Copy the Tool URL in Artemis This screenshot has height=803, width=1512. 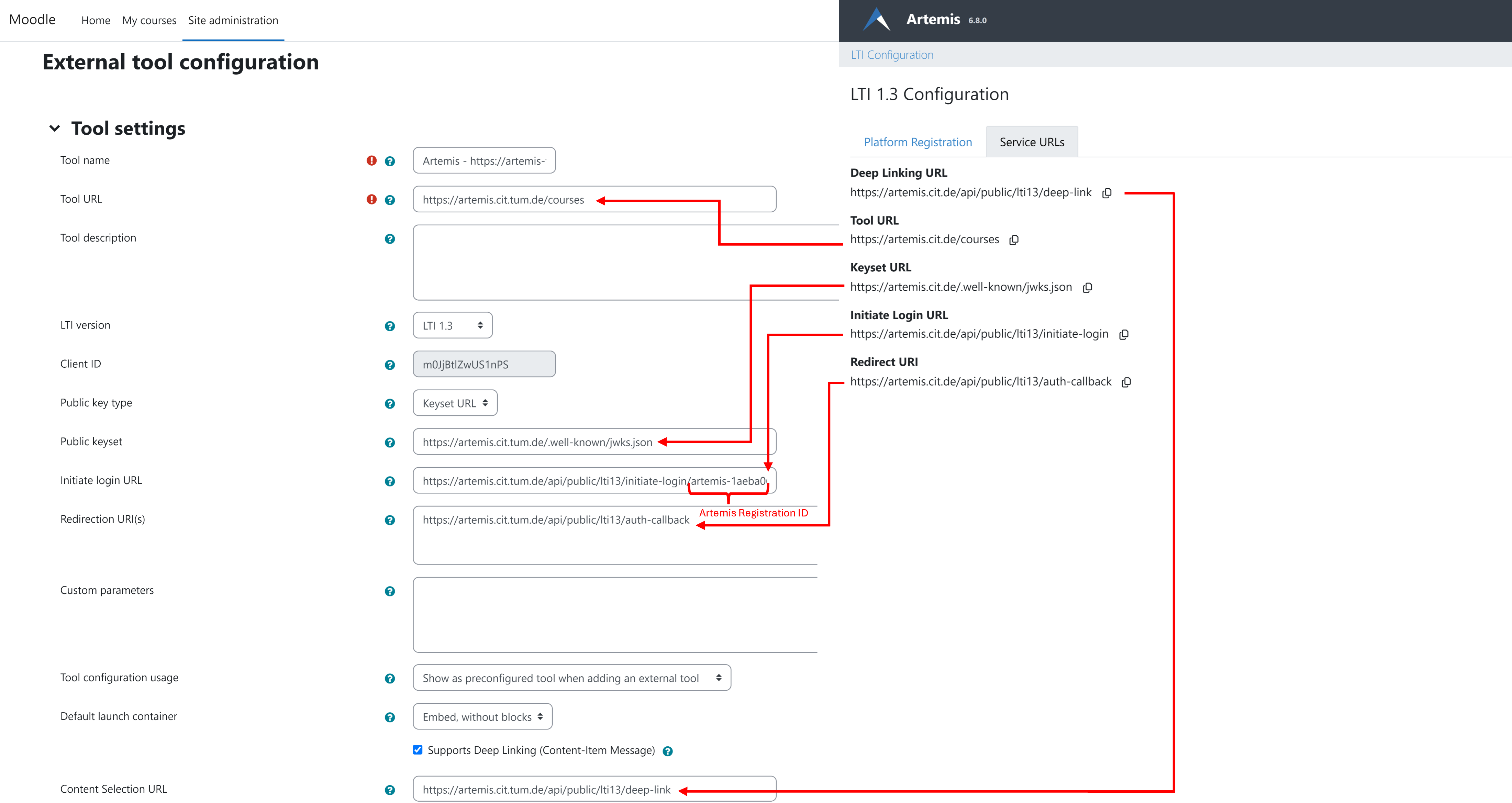pyautogui.click(x=1014, y=240)
